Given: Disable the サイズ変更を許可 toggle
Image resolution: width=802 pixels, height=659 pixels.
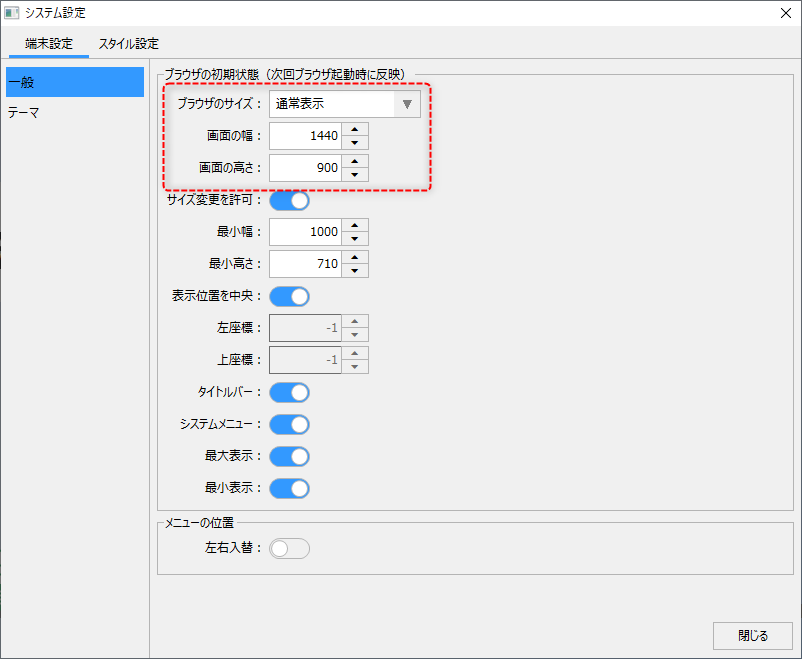Looking at the screenshot, I should (x=289, y=200).
